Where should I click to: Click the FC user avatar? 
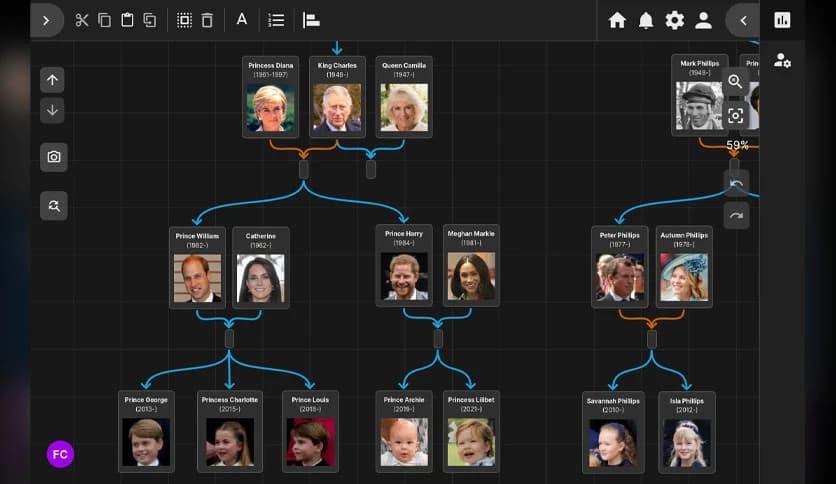click(60, 454)
